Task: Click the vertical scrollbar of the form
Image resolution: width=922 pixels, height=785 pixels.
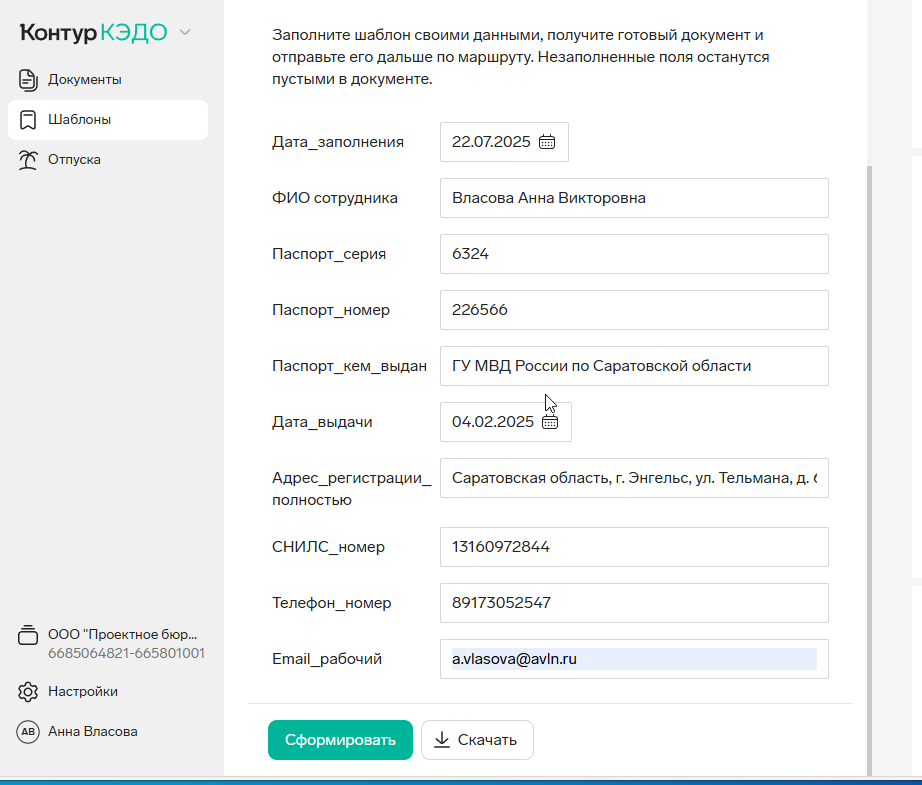Action: point(870,470)
